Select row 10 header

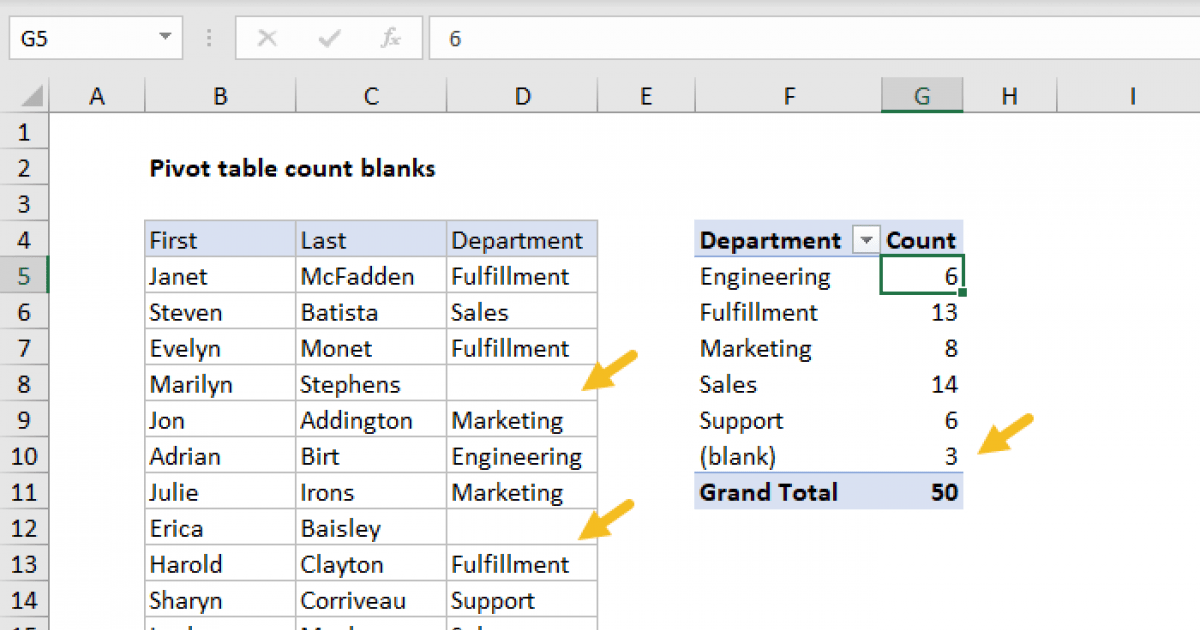tap(25, 457)
